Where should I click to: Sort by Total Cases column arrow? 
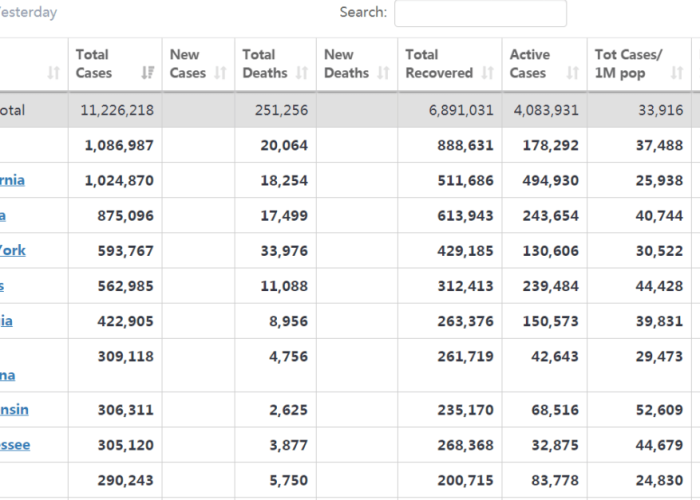pos(148,73)
